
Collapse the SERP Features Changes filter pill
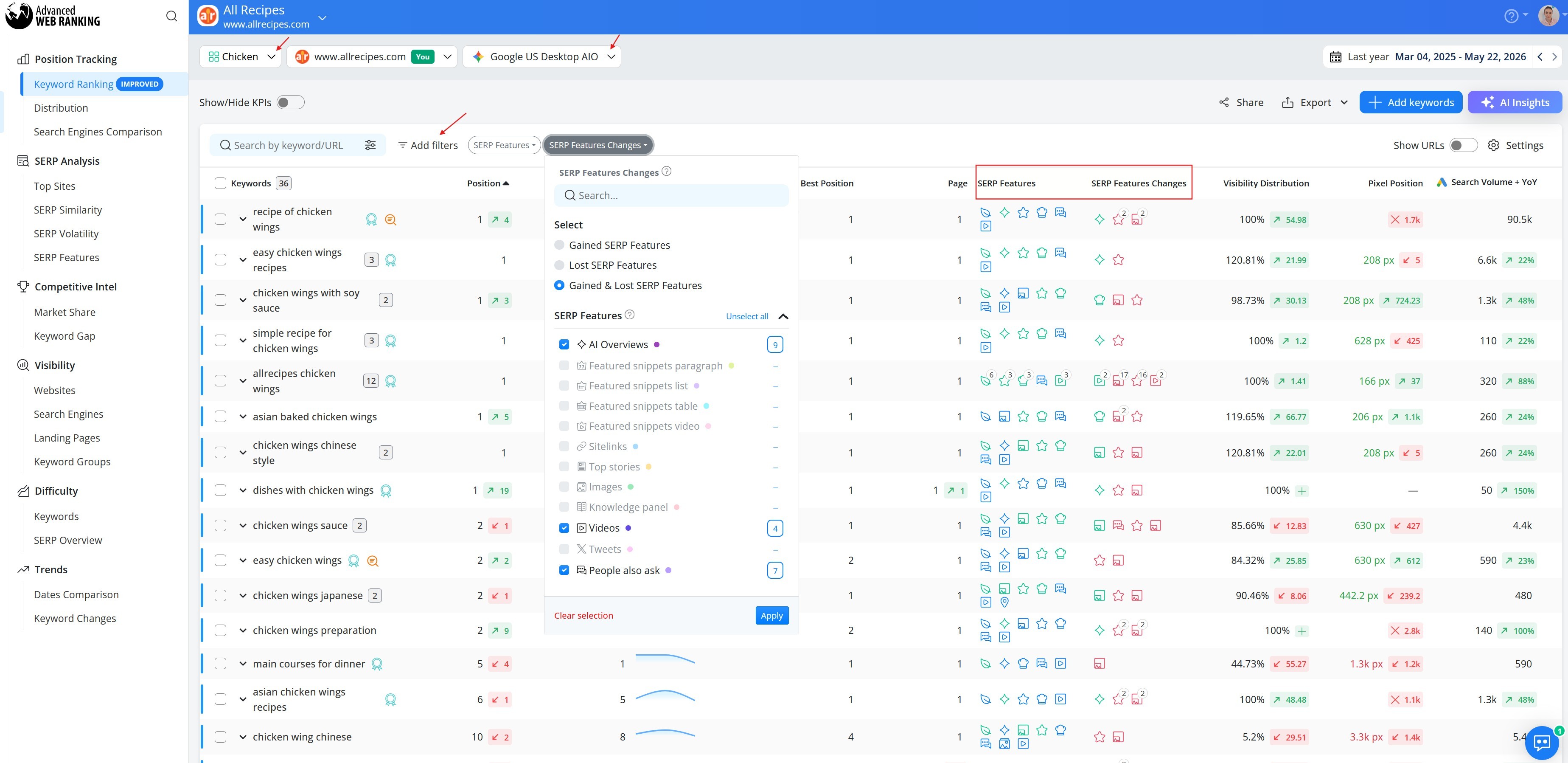pos(598,145)
